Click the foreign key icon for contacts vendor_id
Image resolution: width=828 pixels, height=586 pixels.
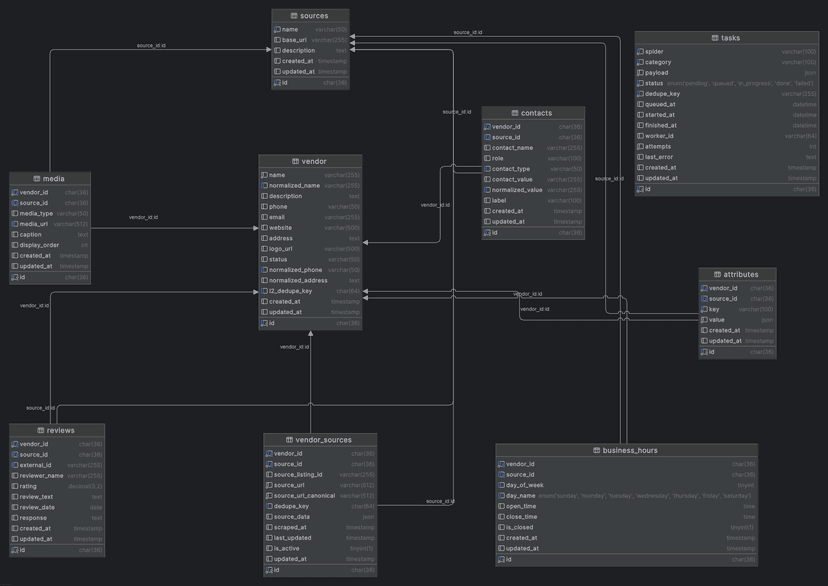(x=487, y=127)
